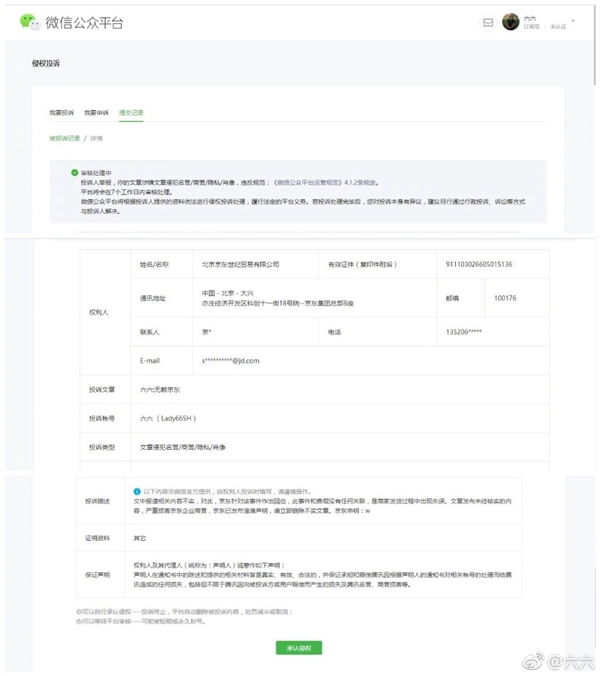Click the 微信公众平台 title text
Image resolution: width=600 pixels, height=676 pixels.
pyautogui.click(x=84, y=22)
